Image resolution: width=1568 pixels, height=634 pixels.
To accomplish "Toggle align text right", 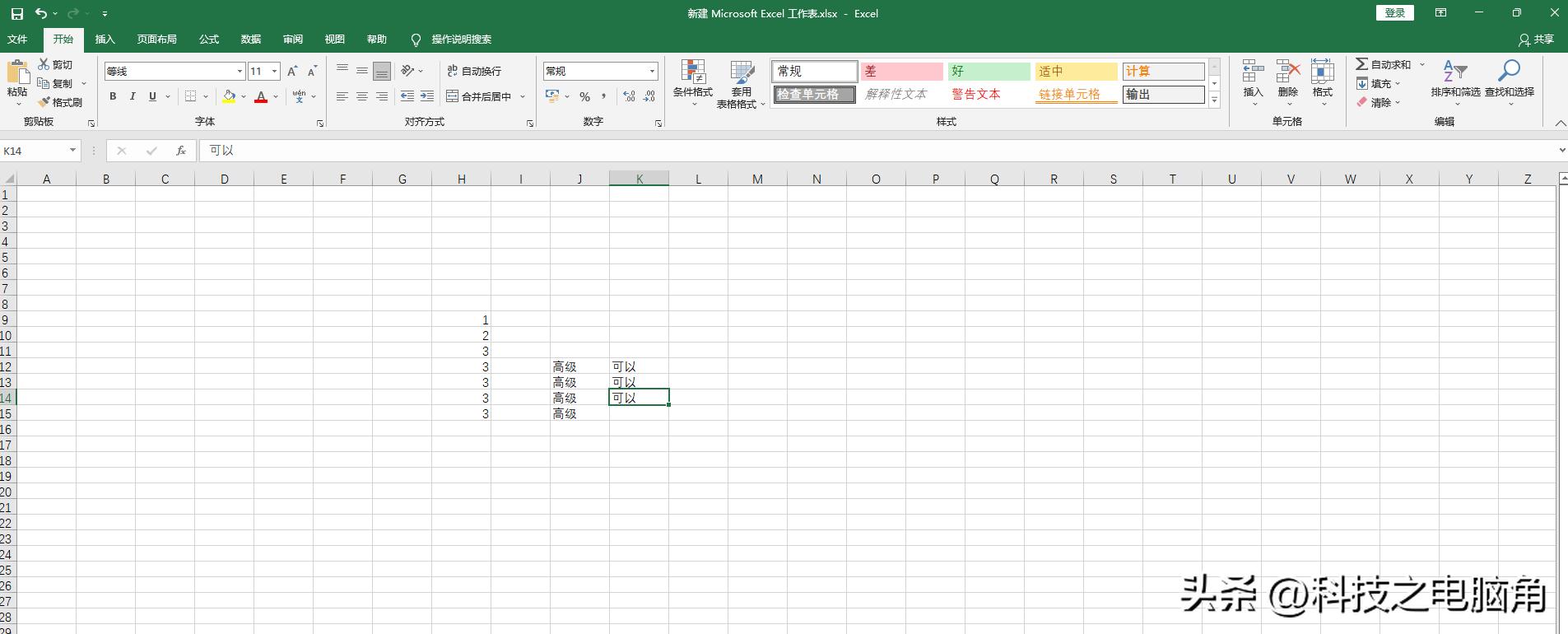I will tap(382, 96).
